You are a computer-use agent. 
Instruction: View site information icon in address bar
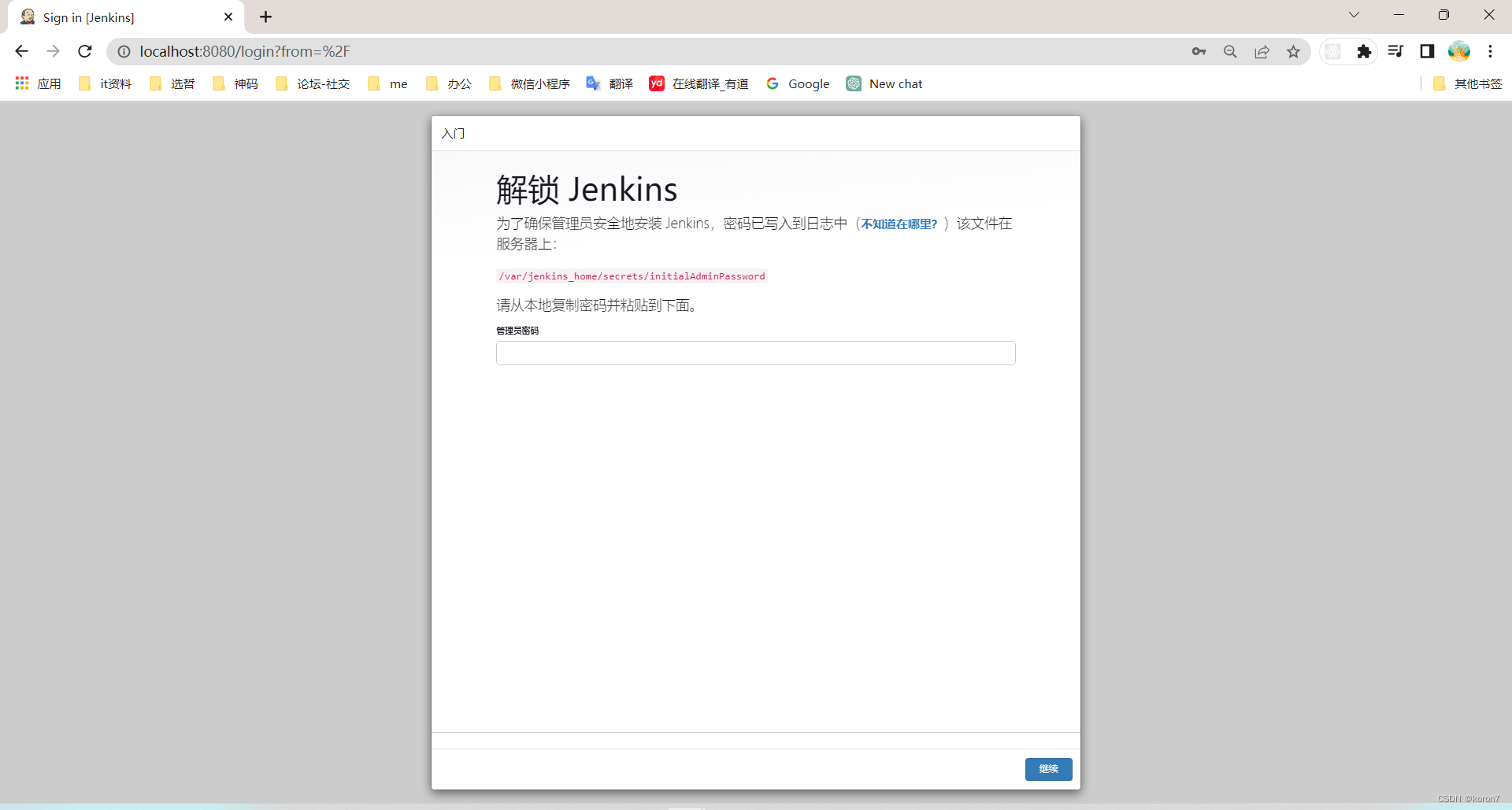124,51
